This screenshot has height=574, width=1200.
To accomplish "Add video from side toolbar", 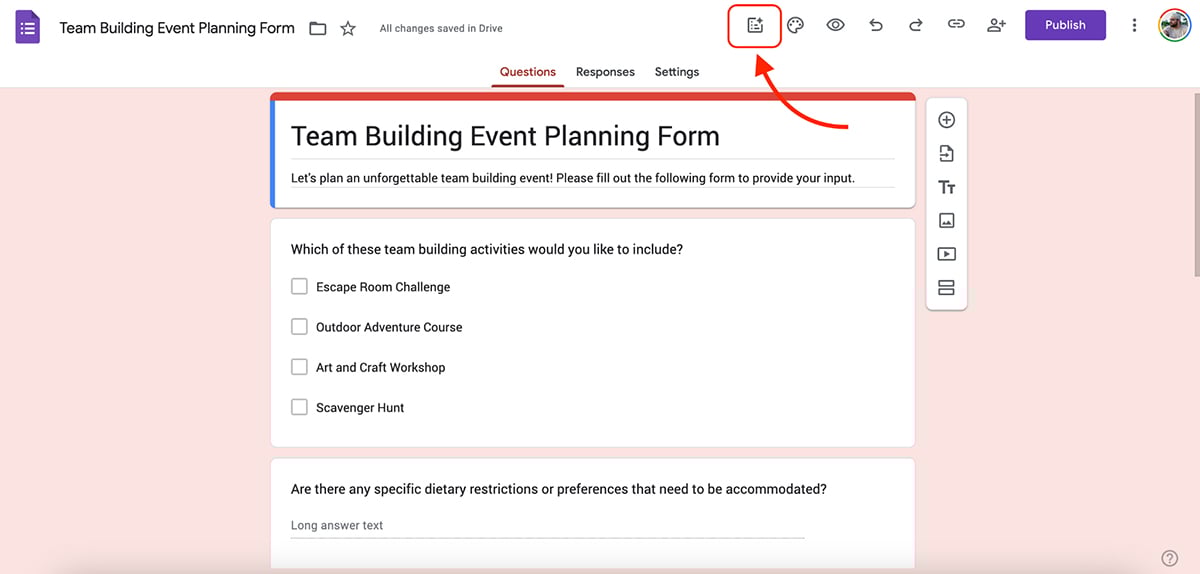I will (x=946, y=254).
